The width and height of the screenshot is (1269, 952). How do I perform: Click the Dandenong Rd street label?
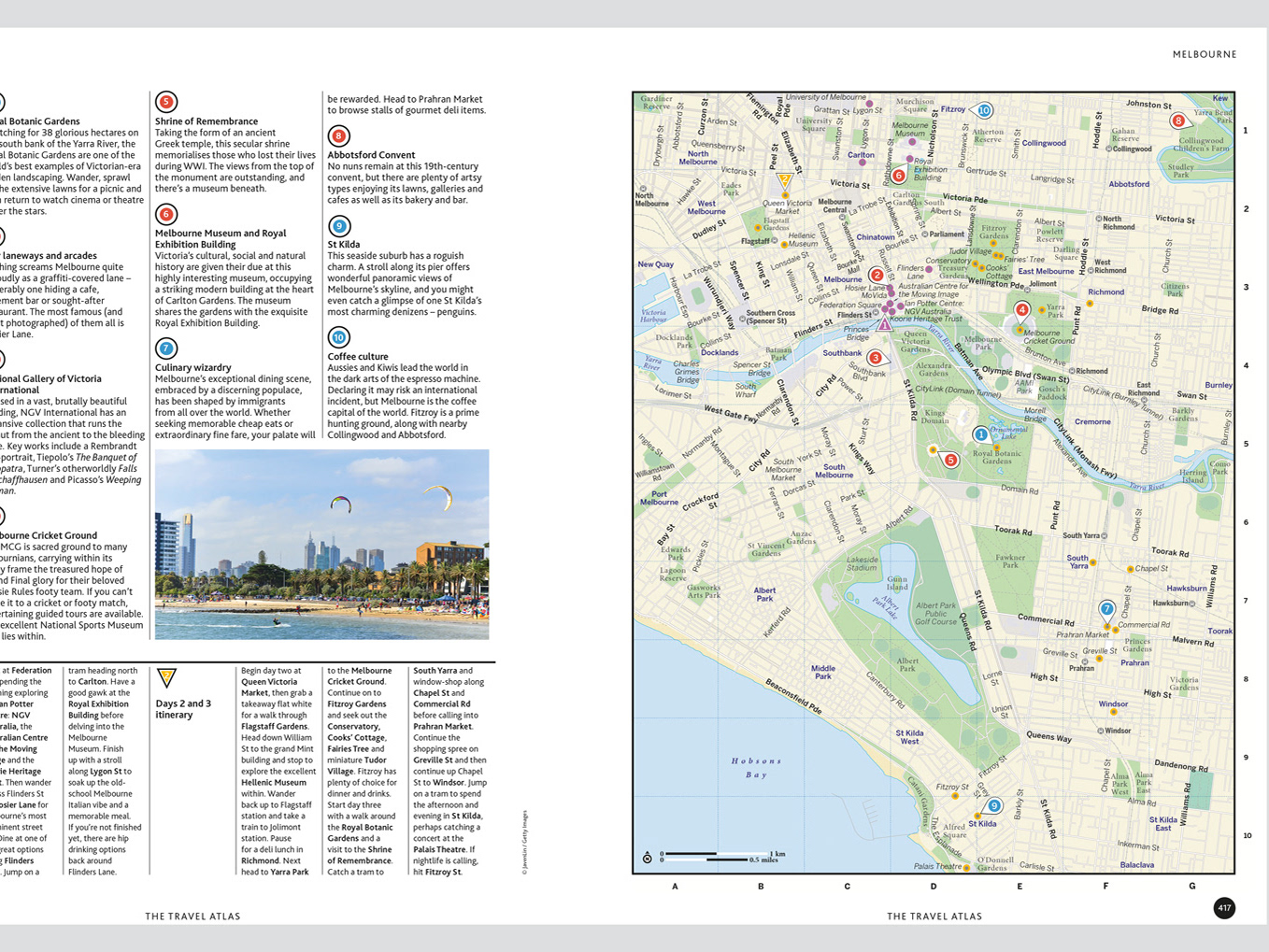pos(1181,766)
